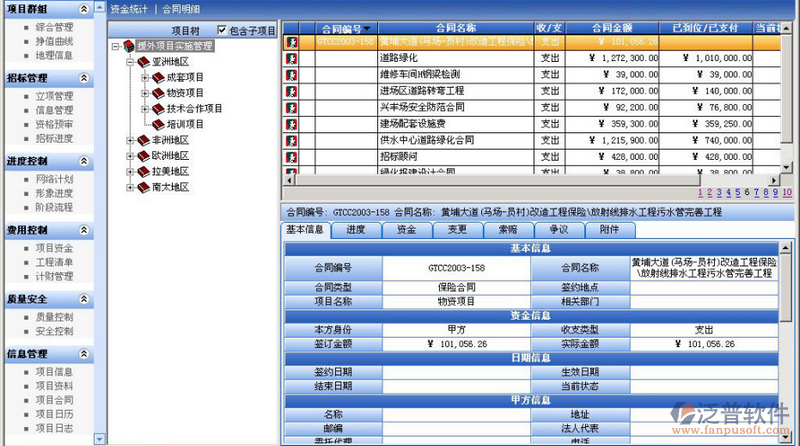The image size is (800, 446).
Task: Collapse the 援外项目实施管理 root tree node
Action: click(x=115, y=46)
